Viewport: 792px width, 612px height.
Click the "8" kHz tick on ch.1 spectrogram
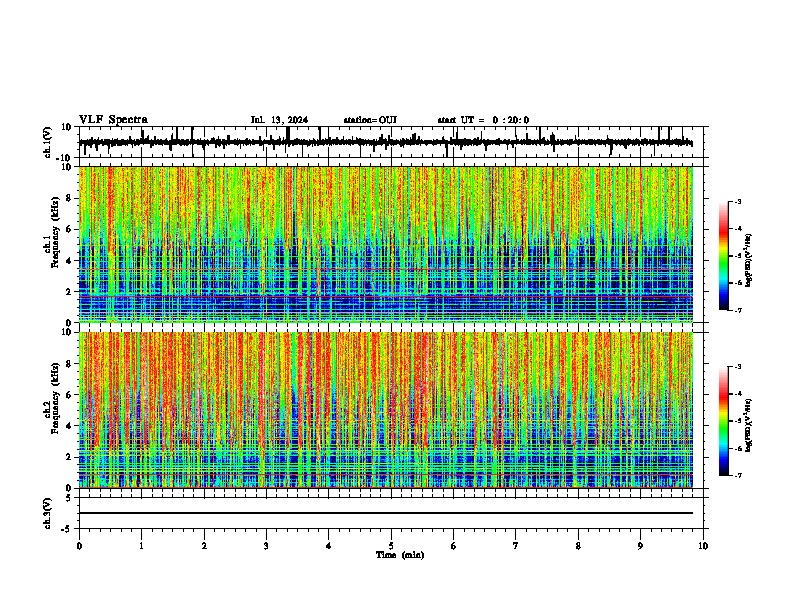69,198
